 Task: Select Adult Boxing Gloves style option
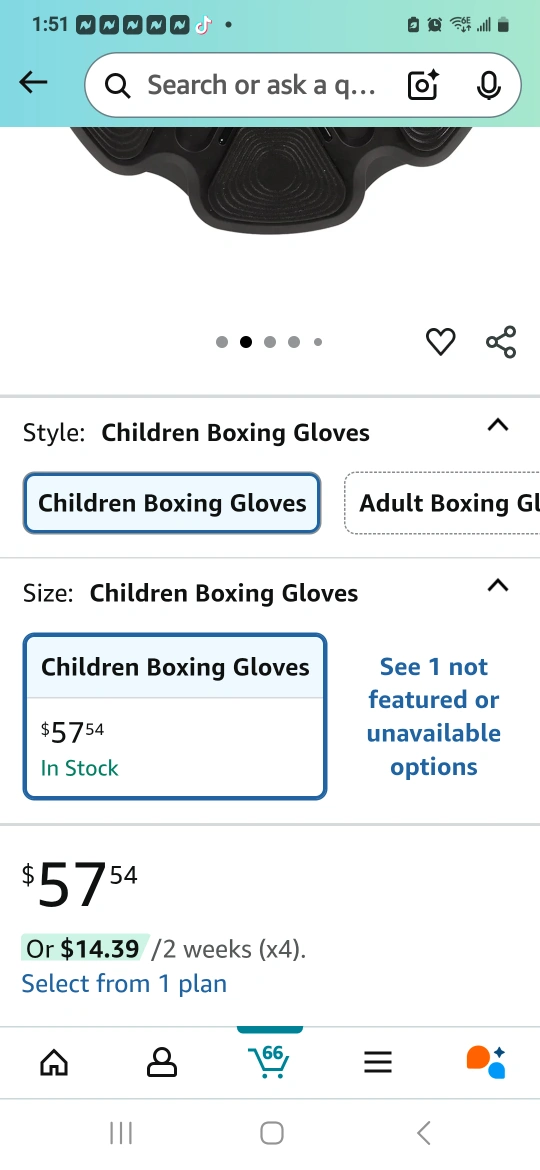coord(442,503)
